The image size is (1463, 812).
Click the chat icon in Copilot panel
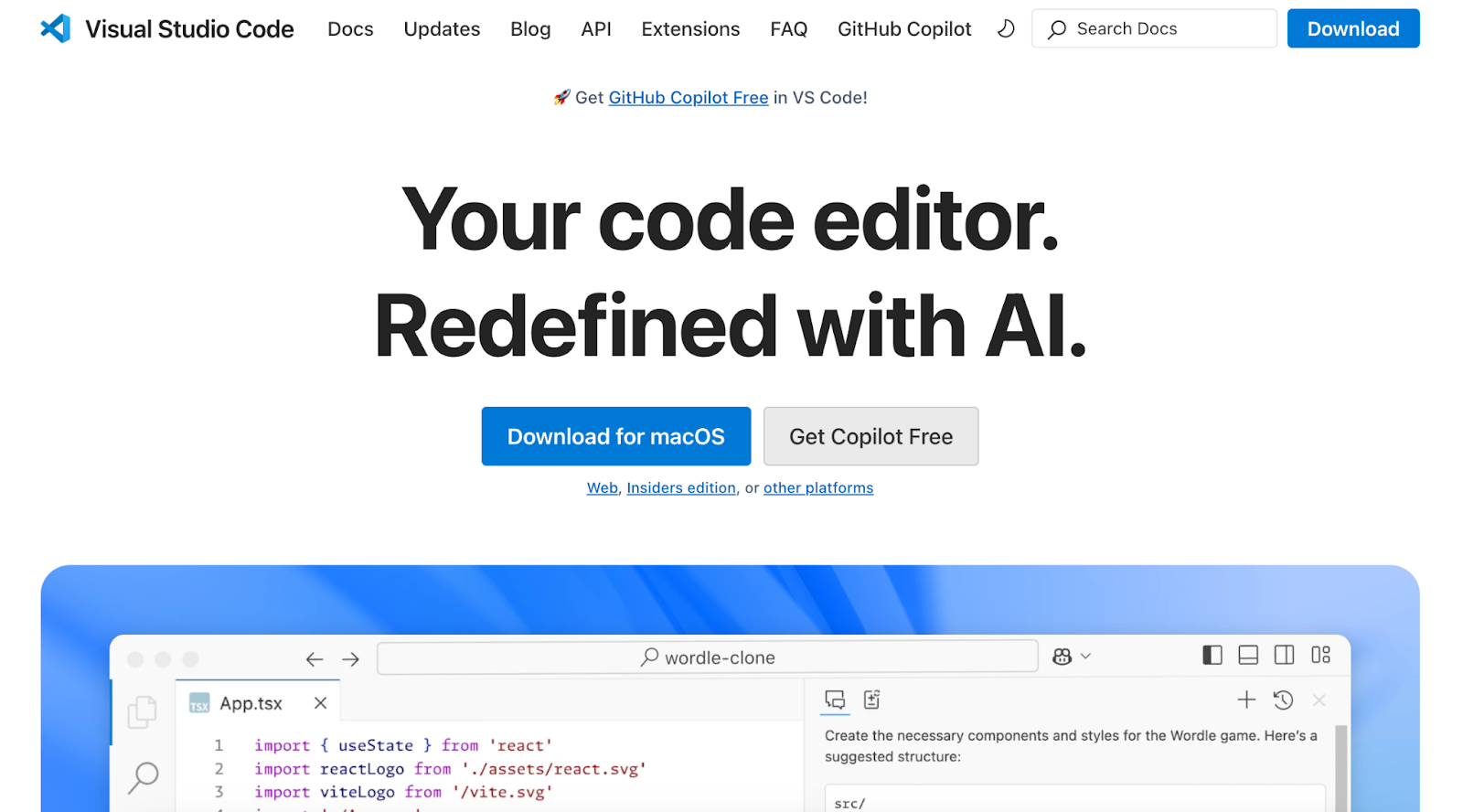(835, 700)
